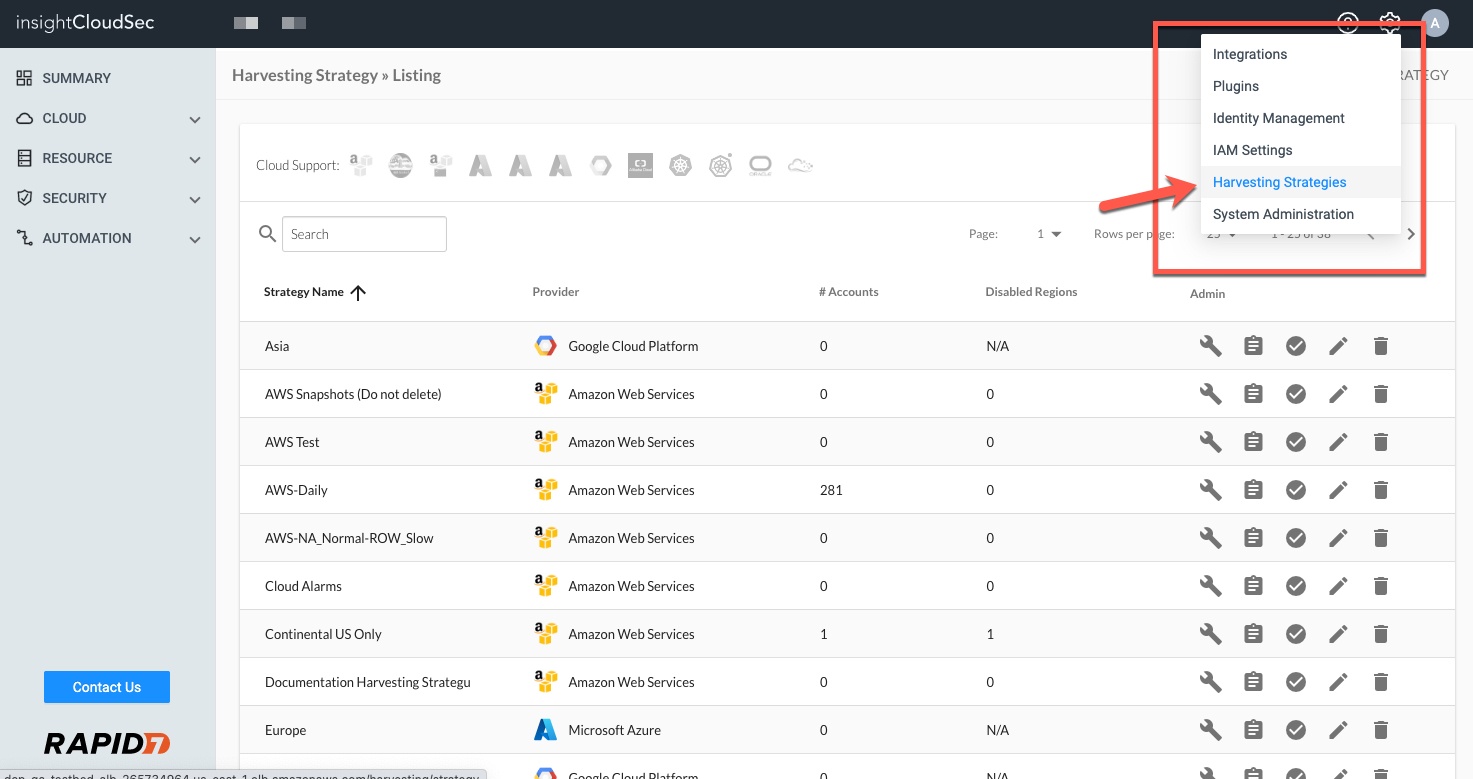1473x779 pixels.
Task: Click 'Cloud Alarms' strategy name
Action: click(x=303, y=586)
